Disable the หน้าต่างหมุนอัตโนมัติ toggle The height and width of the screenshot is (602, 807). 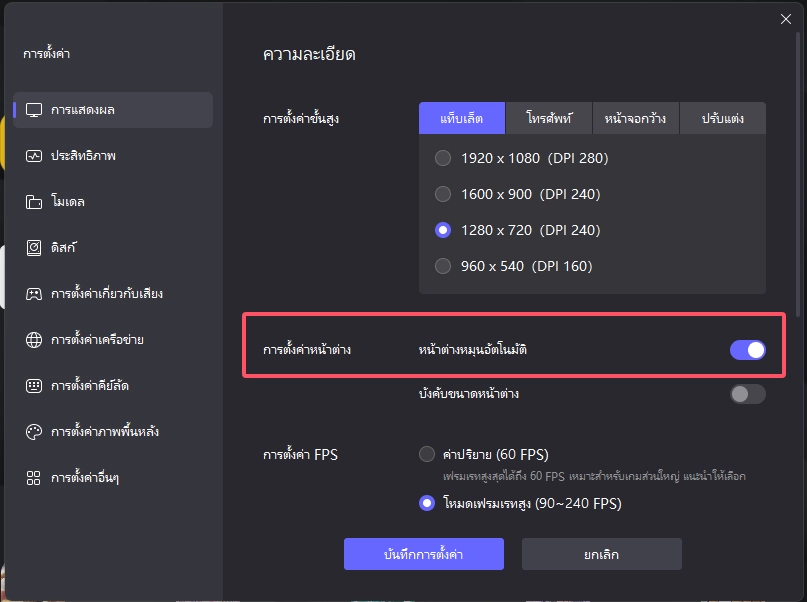(747, 350)
